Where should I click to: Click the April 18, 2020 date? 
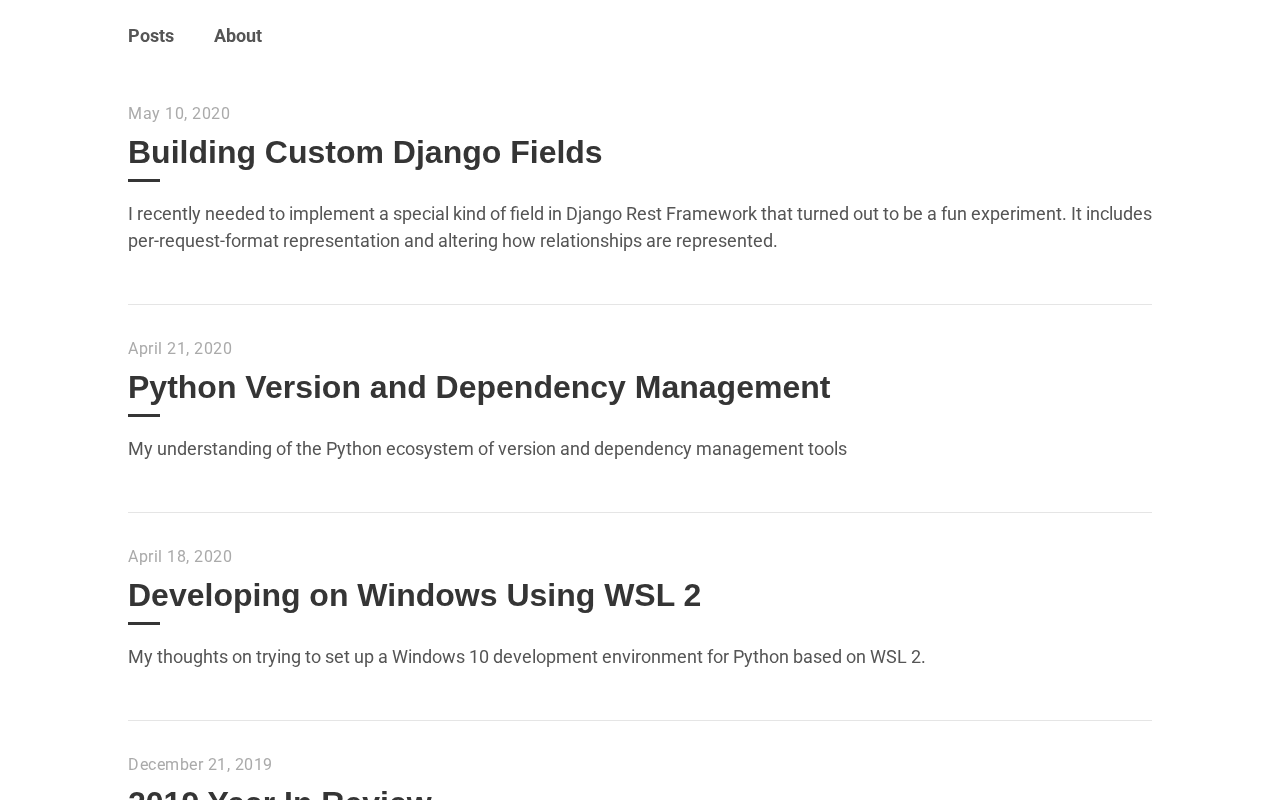tap(180, 557)
